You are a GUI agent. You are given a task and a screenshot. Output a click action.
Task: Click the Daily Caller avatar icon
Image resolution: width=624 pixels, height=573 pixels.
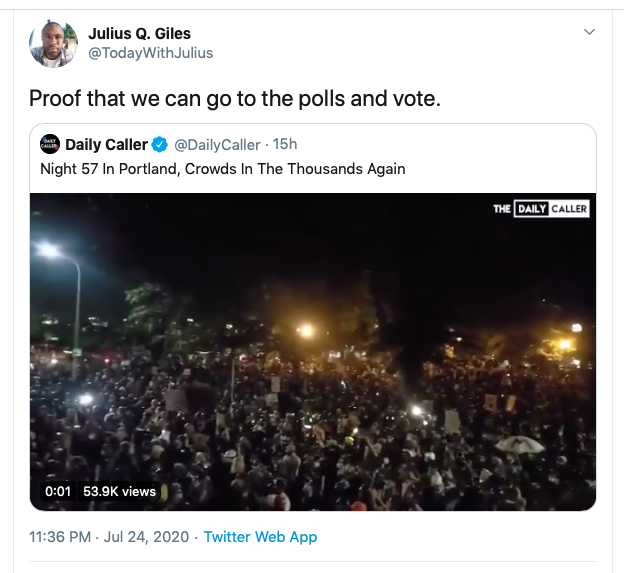tap(50, 145)
